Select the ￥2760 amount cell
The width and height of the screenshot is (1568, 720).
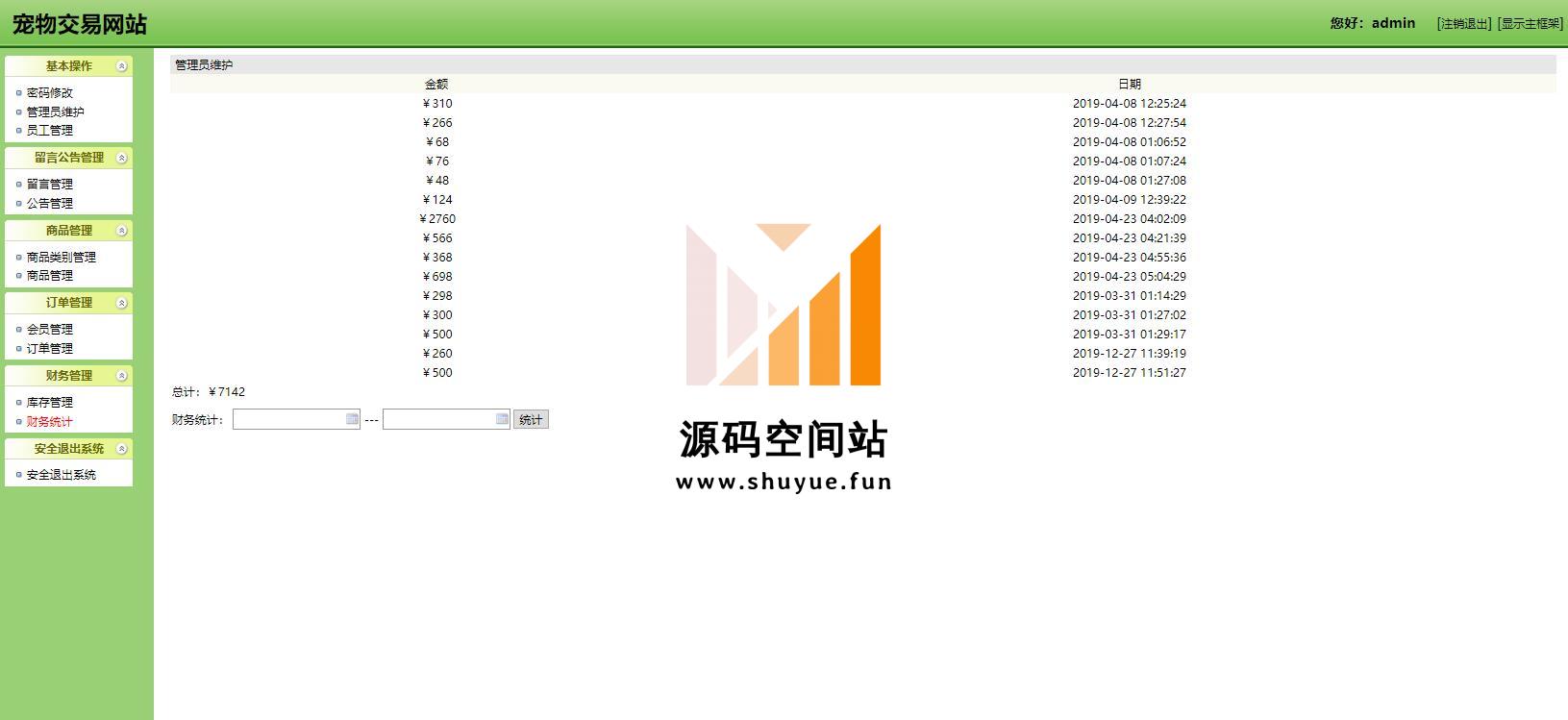click(x=437, y=219)
